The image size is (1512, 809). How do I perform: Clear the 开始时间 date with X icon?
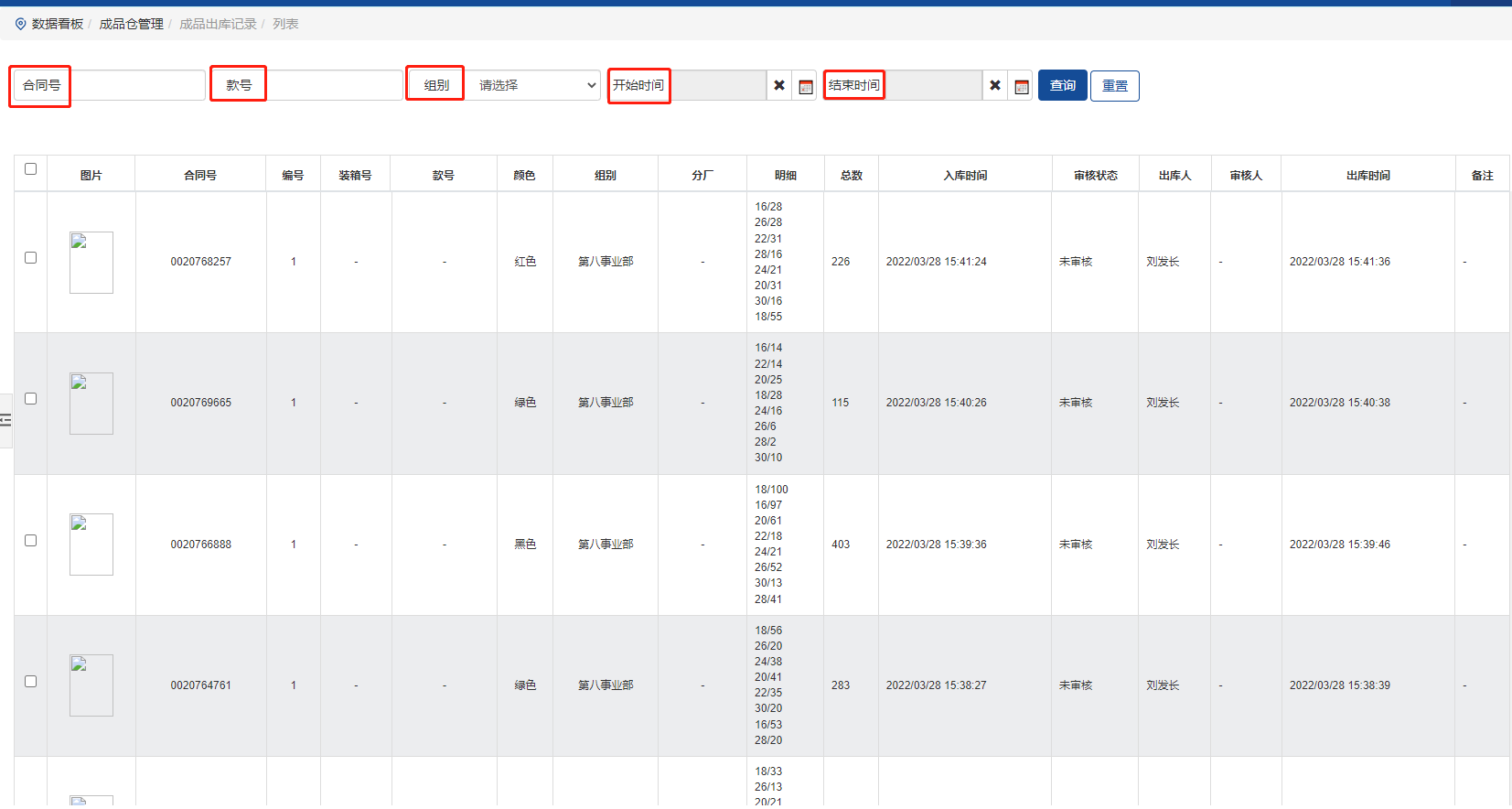(x=779, y=86)
